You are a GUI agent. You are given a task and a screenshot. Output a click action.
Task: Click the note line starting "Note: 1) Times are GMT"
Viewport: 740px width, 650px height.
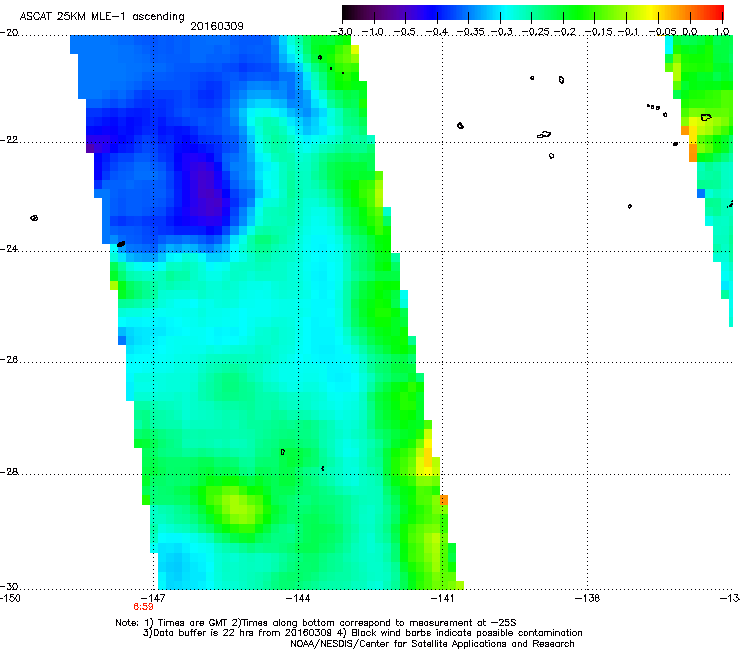pos(316,623)
